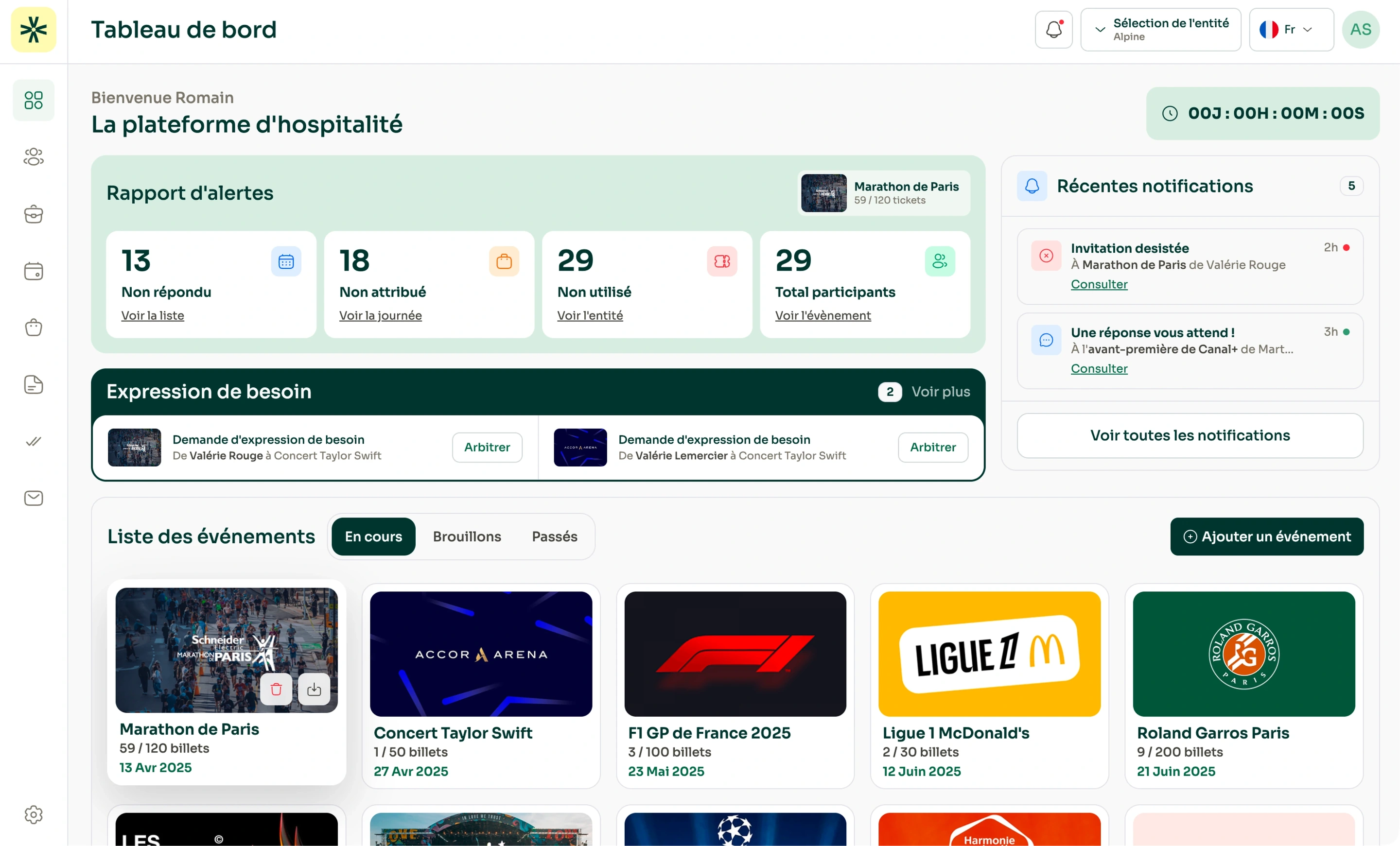Click the trash icon on the Marathon de Paris card
The image size is (1400, 846).
click(276, 690)
